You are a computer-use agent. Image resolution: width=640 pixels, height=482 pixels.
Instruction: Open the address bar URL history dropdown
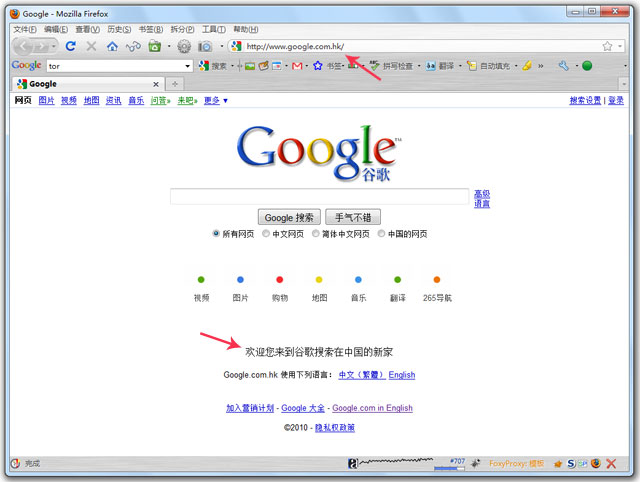620,46
